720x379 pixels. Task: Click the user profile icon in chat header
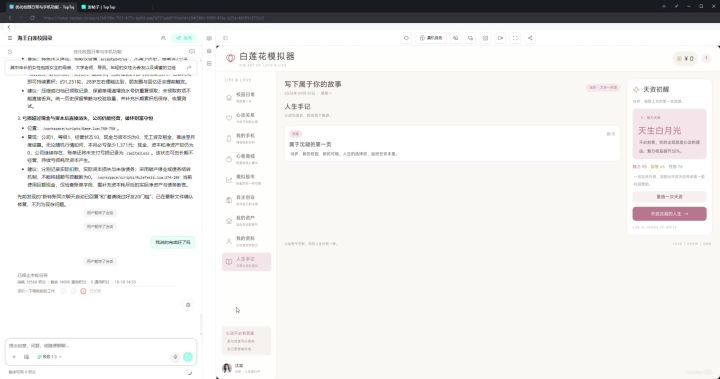[x=163, y=38]
